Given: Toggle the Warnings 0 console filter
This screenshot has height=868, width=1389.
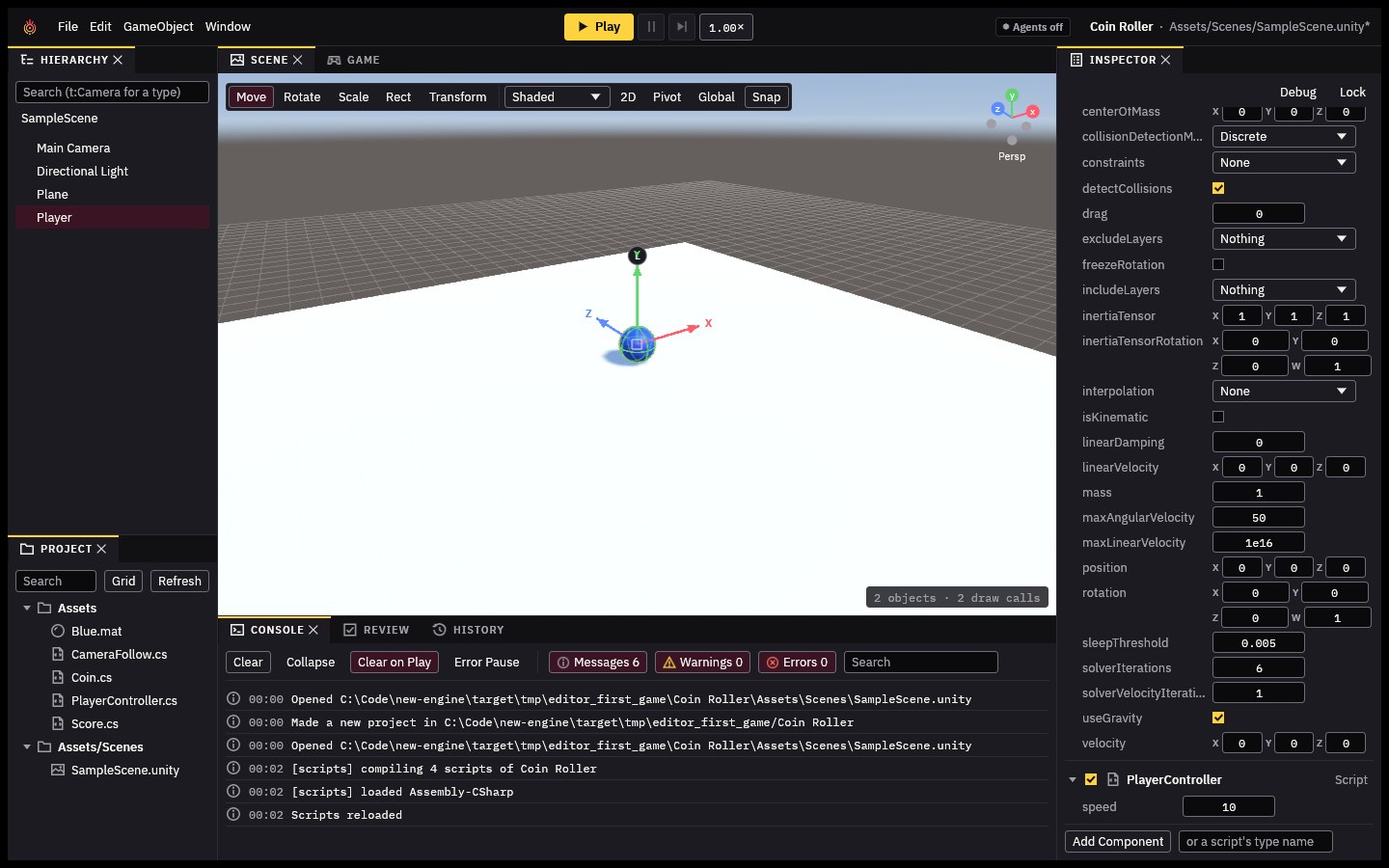Looking at the screenshot, I should tap(702, 663).
